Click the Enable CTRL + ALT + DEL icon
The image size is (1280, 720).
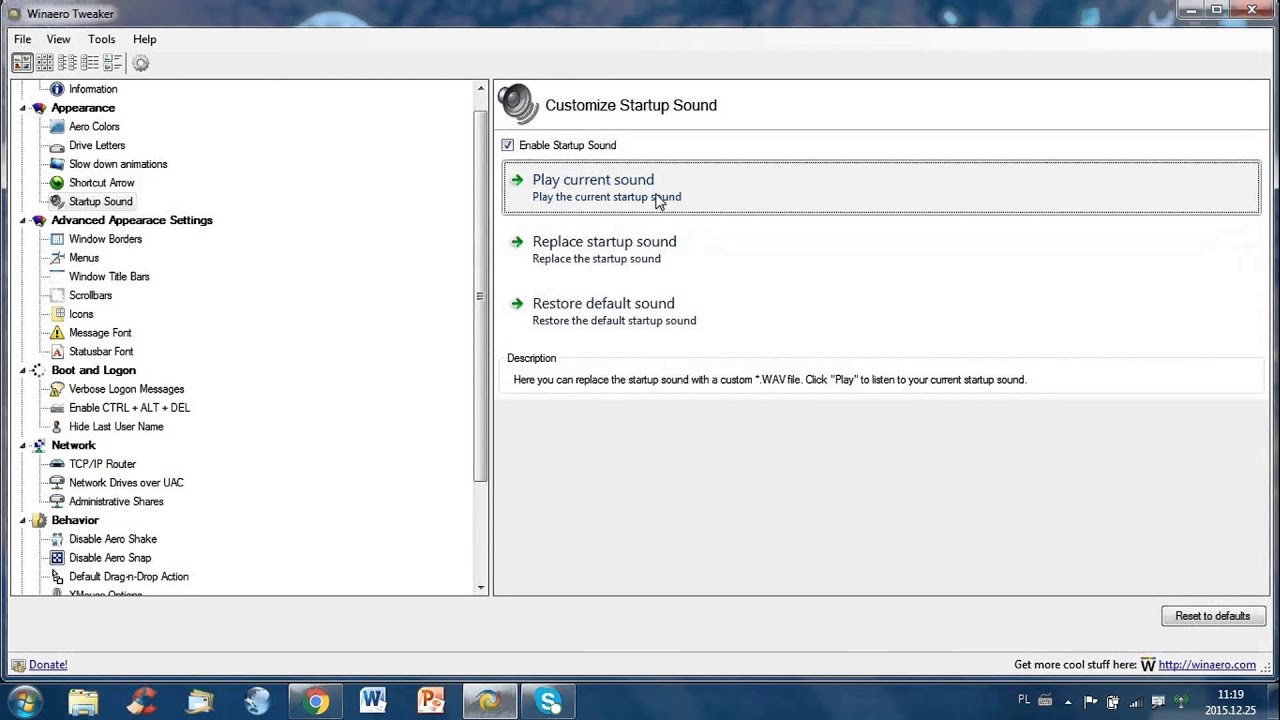coord(57,408)
